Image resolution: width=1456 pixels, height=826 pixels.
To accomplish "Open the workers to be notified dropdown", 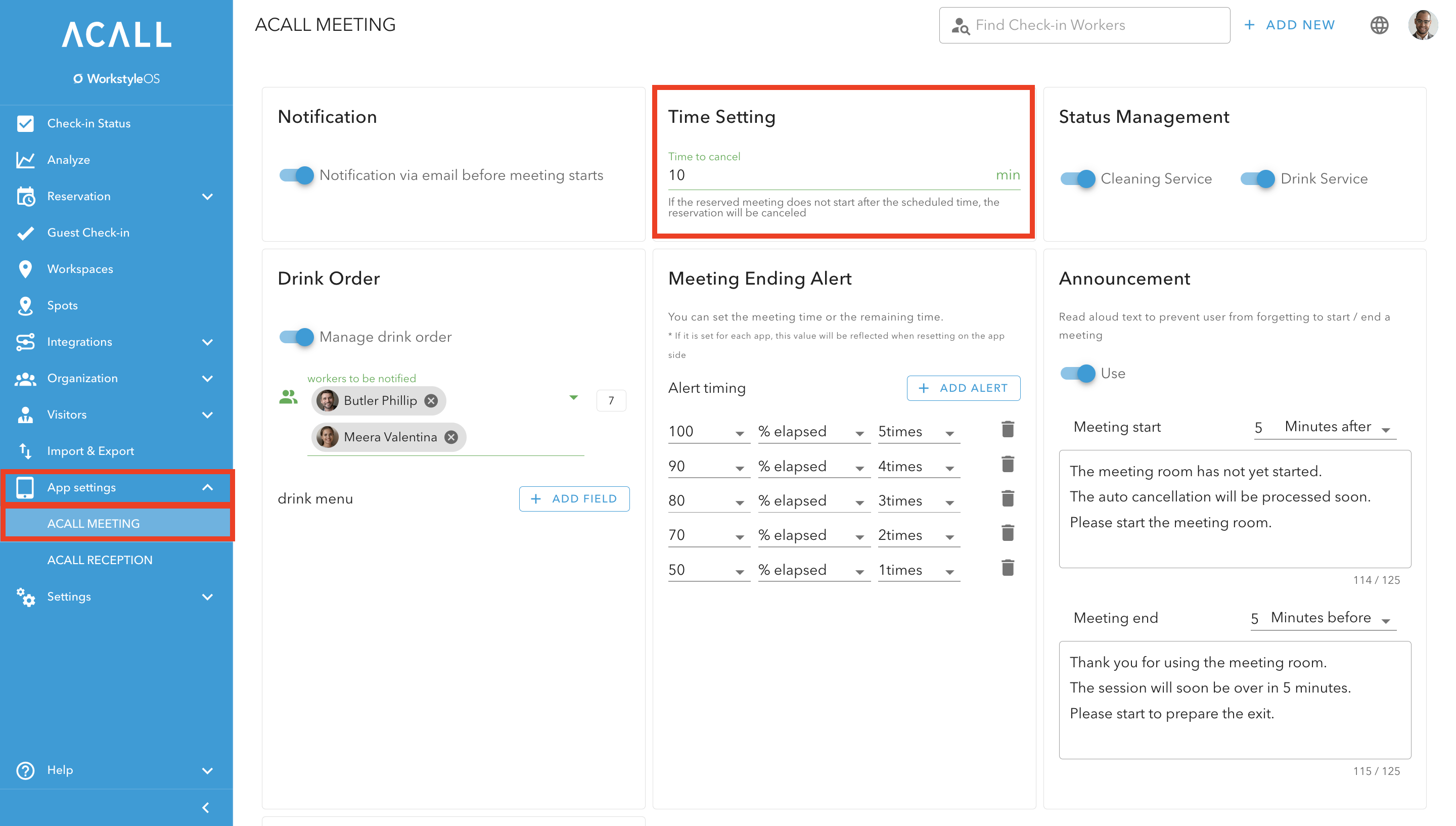I will [x=573, y=398].
